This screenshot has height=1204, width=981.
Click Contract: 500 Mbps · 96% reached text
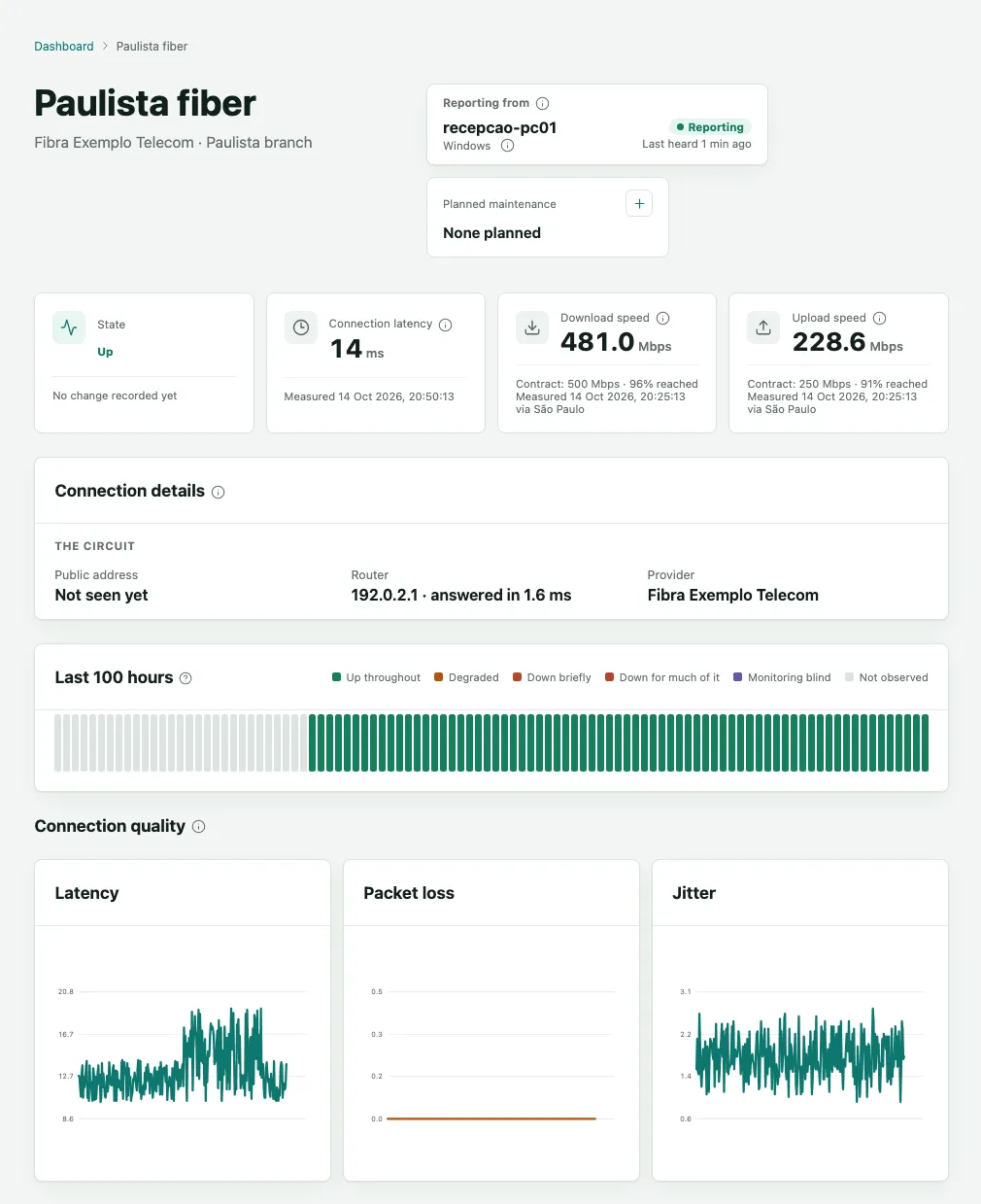pyautogui.click(x=607, y=384)
